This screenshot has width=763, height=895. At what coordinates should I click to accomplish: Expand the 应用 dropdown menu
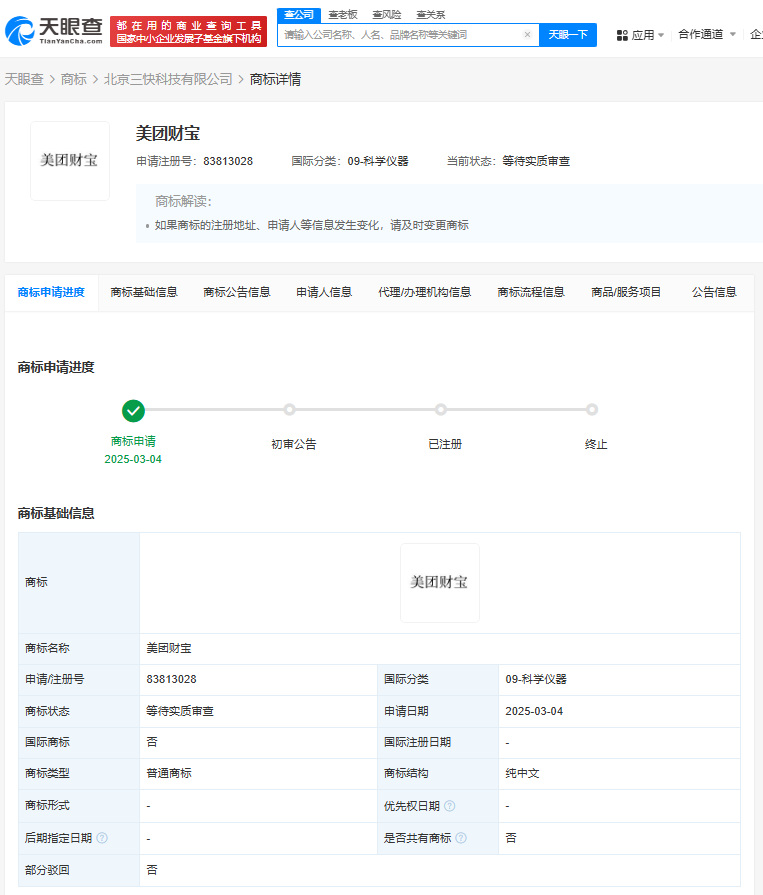[x=660, y=35]
